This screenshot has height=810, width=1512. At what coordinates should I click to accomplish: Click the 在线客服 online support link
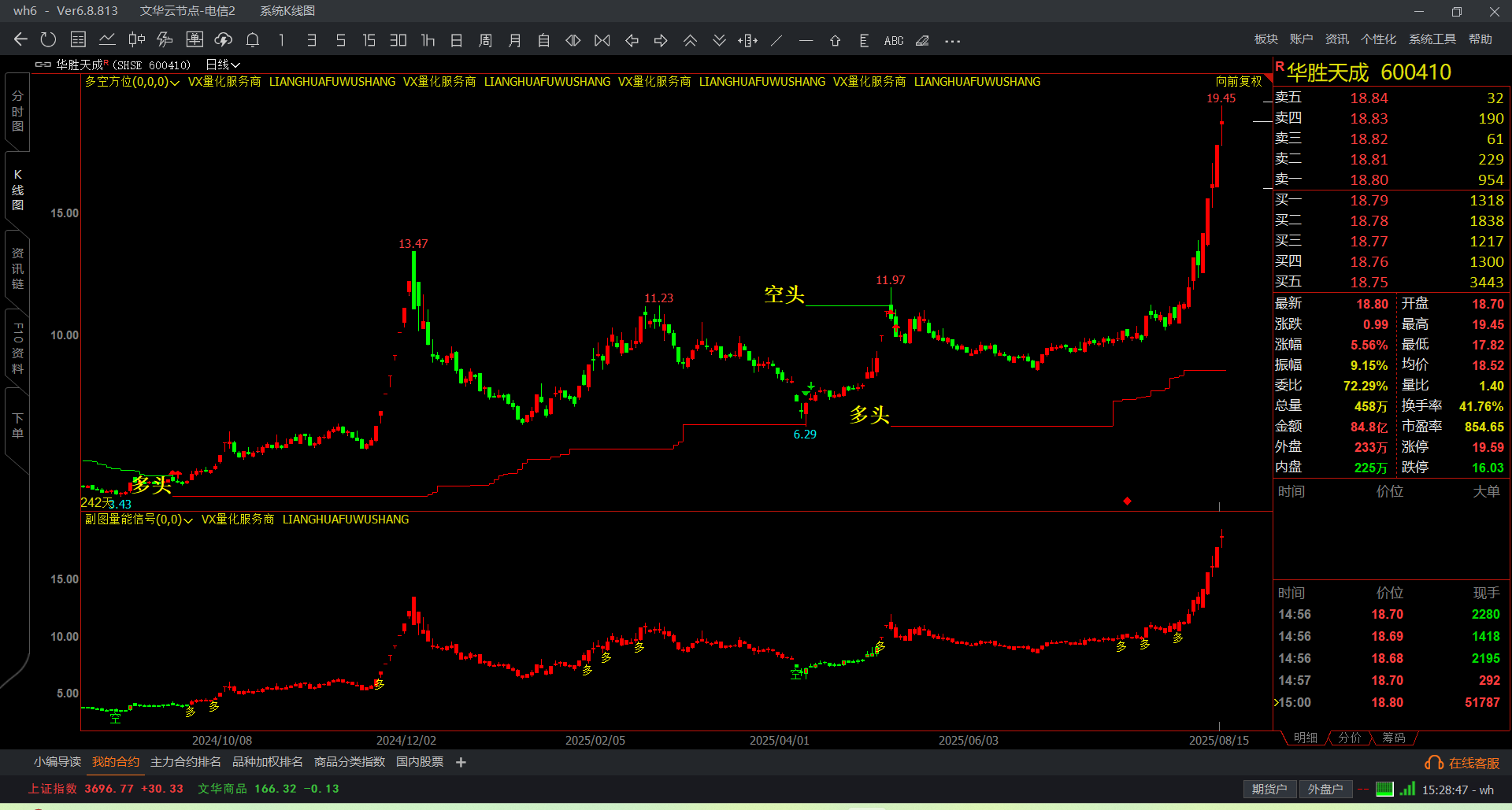click(1462, 763)
